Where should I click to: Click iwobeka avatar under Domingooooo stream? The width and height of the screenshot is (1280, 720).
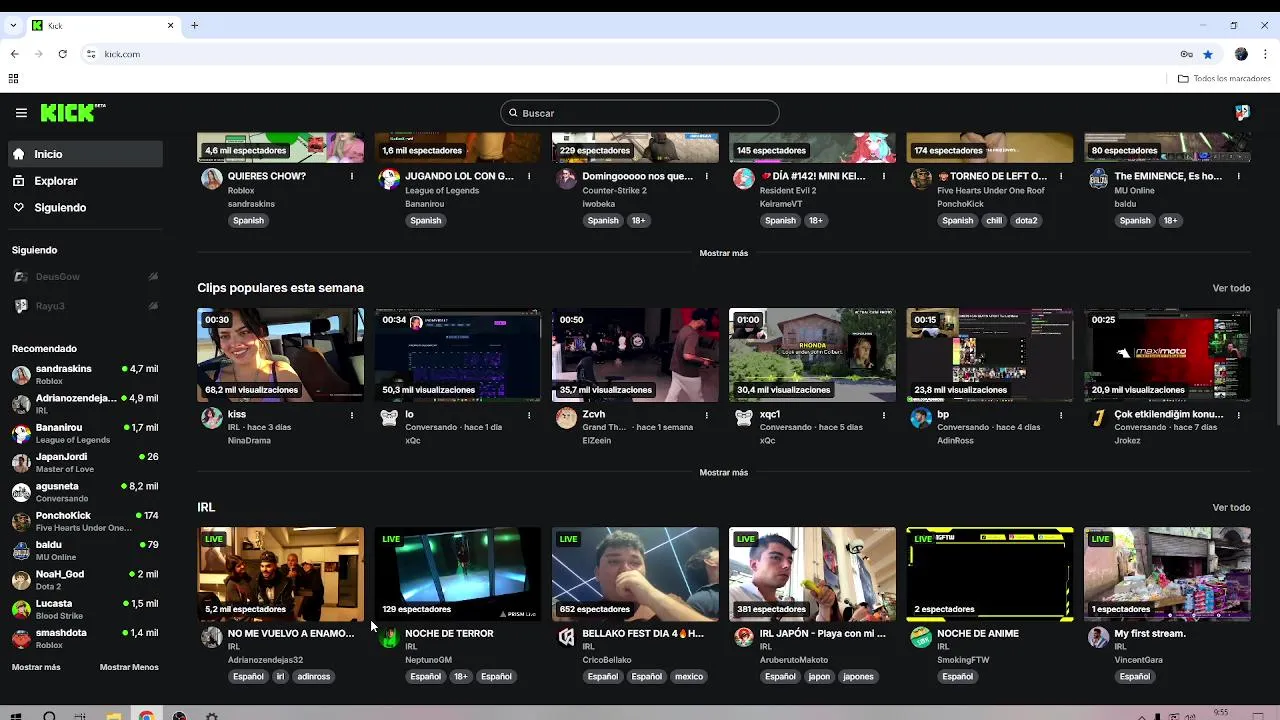click(x=566, y=179)
